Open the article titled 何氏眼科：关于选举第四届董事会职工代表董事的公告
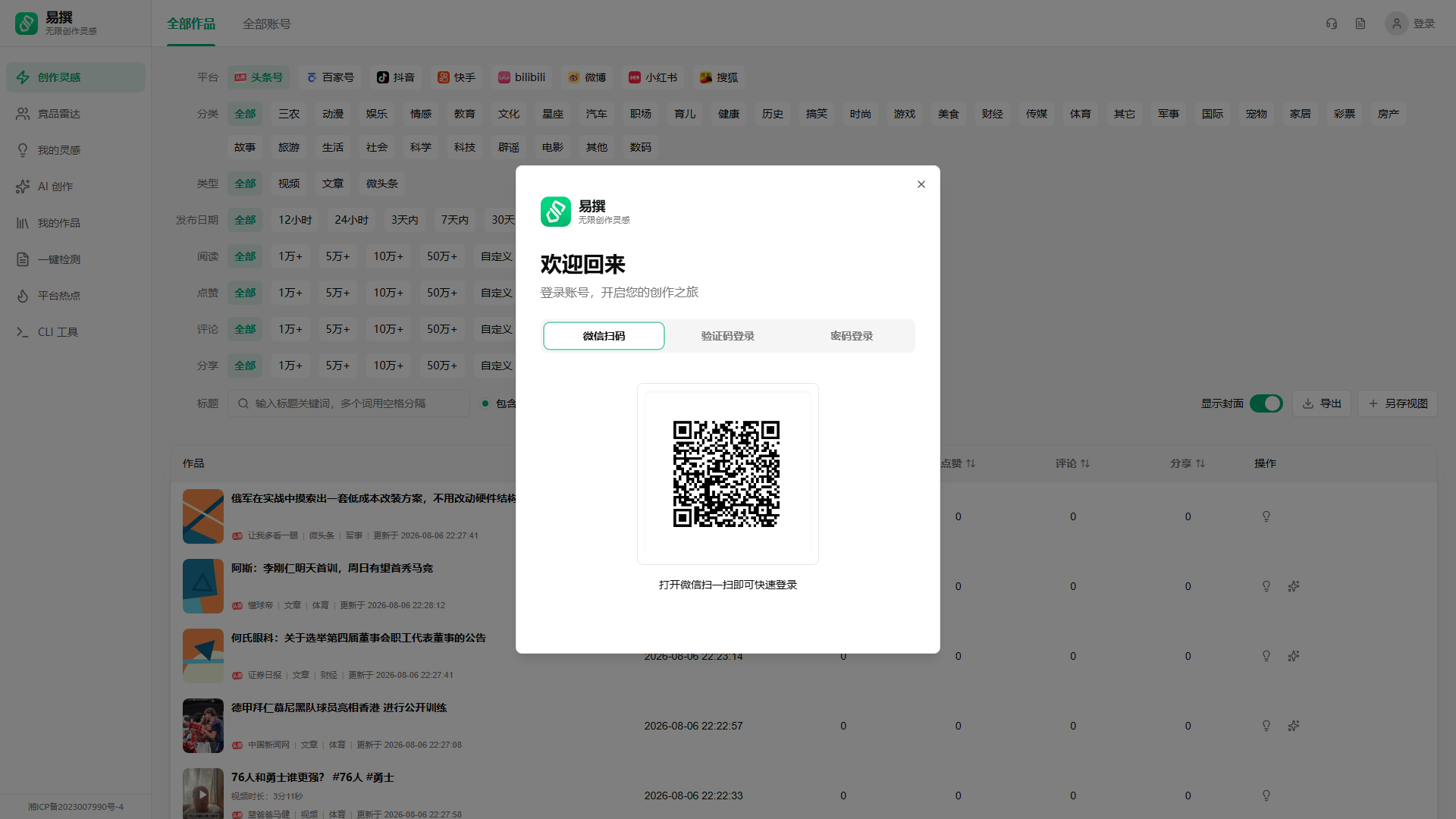Screen dimensions: 1456x819 coord(359,638)
